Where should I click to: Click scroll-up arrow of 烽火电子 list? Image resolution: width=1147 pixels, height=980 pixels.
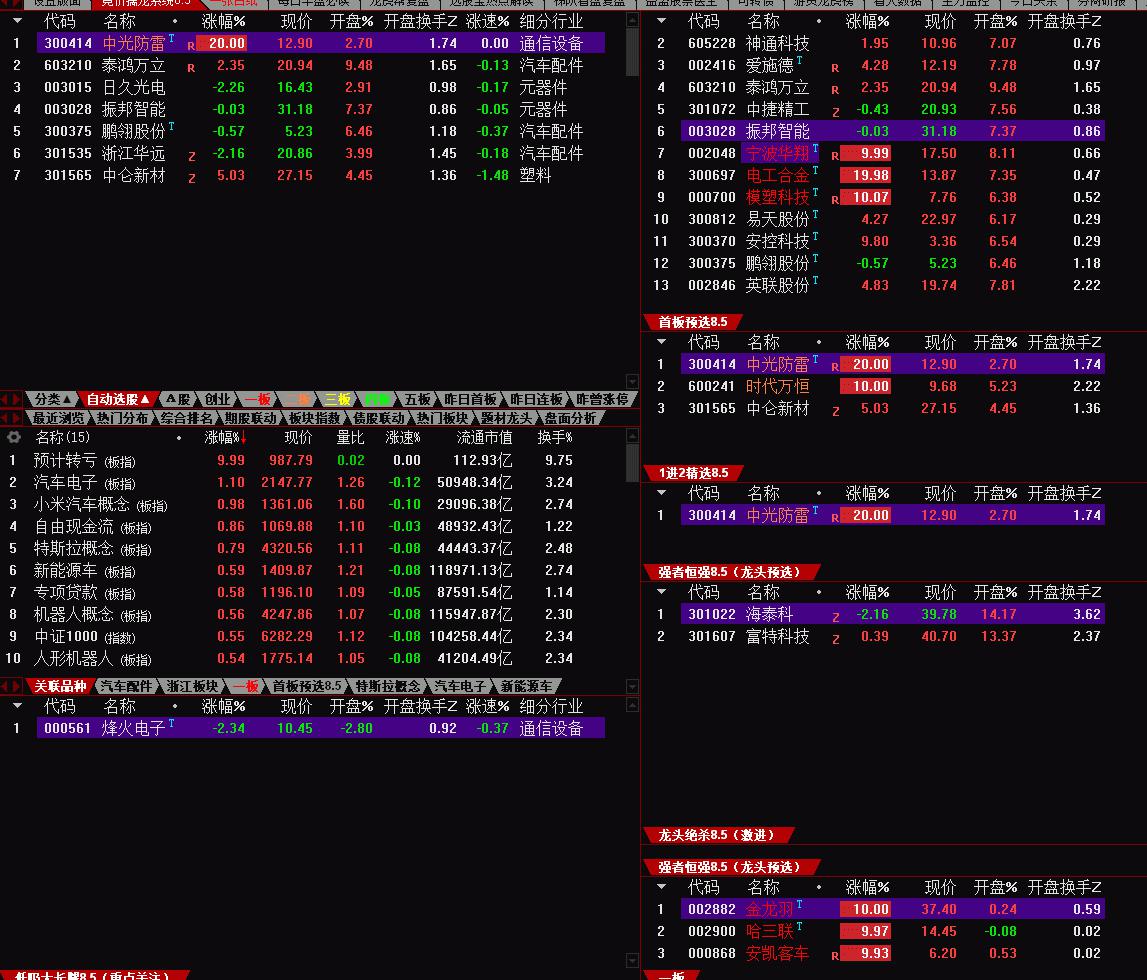point(633,705)
